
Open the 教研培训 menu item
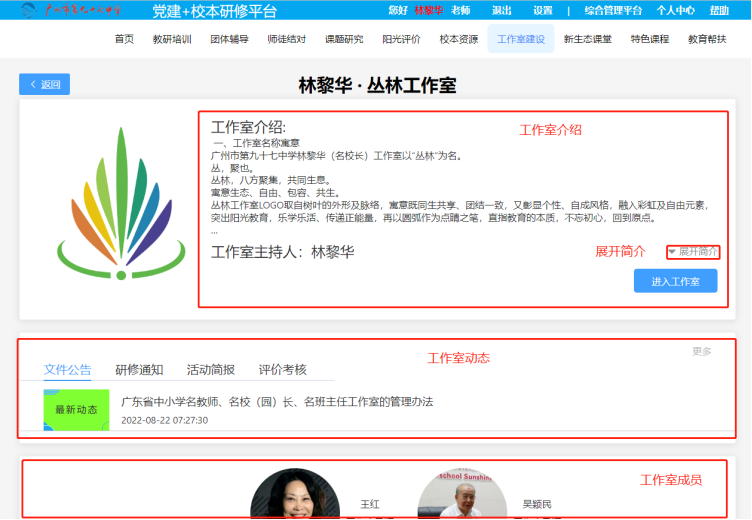pyautogui.click(x=172, y=39)
